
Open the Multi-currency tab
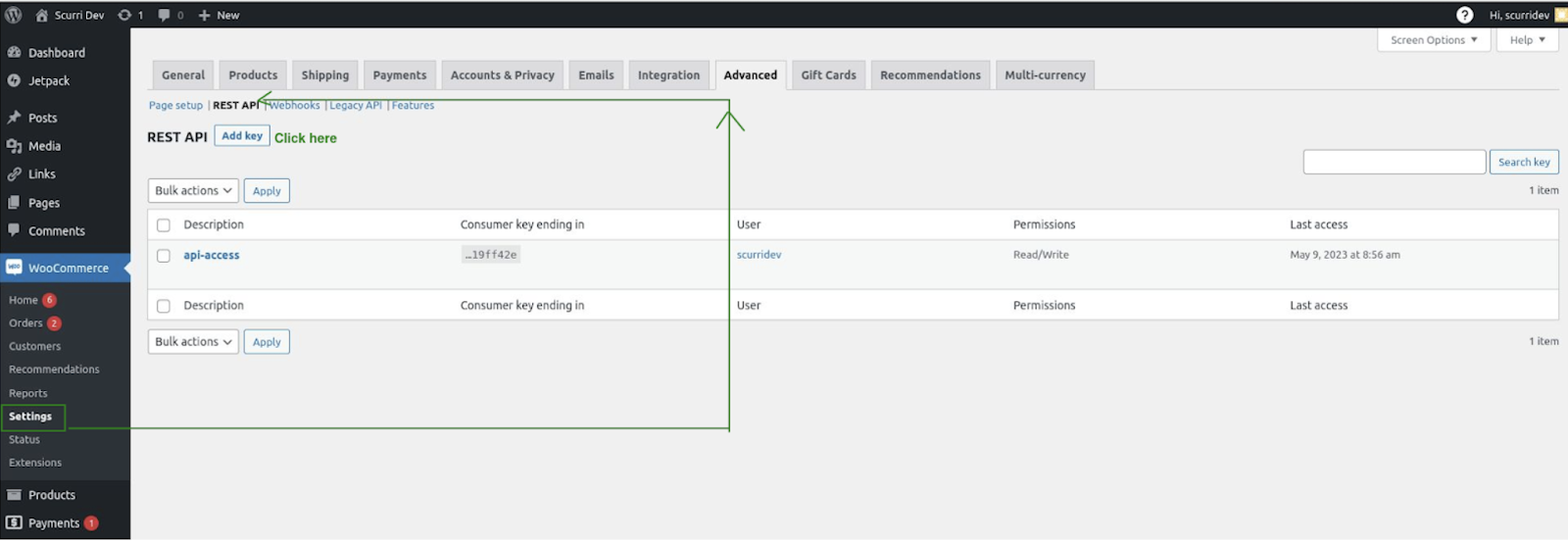1045,74
